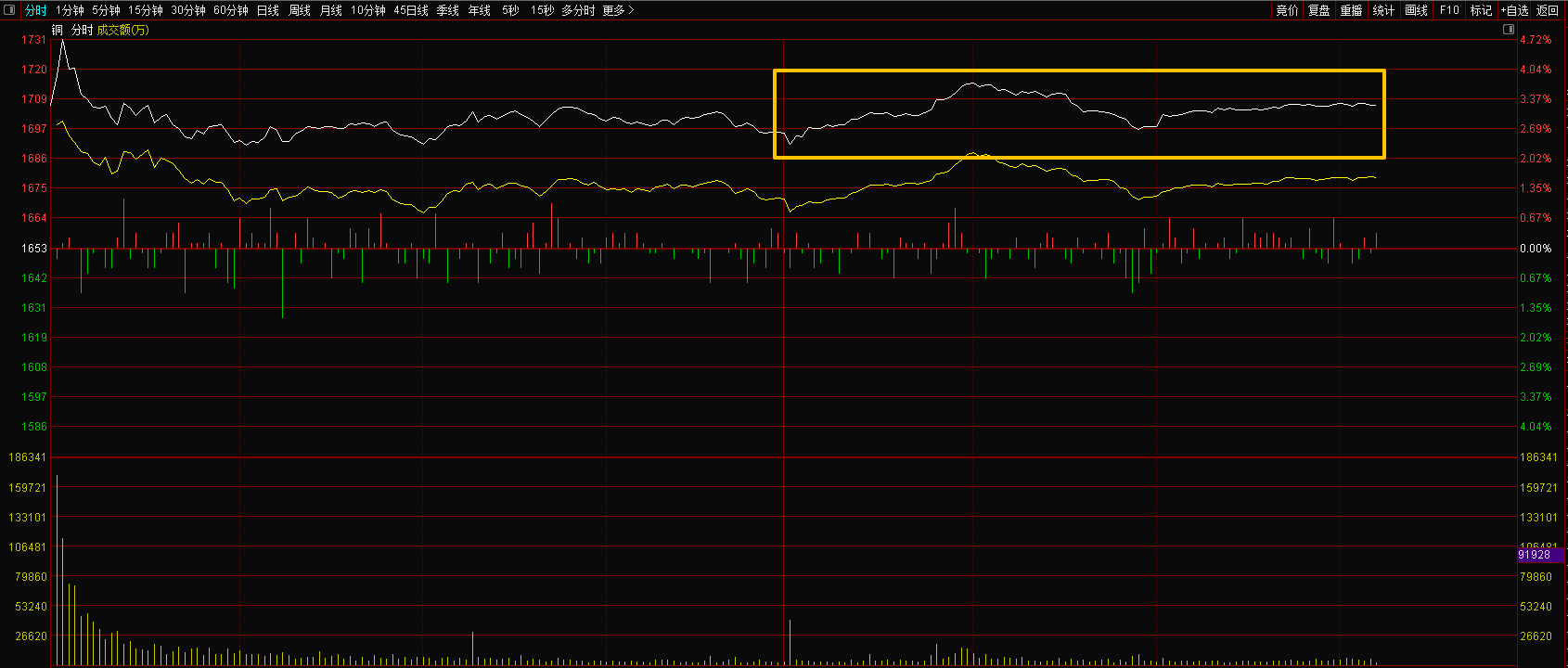Click the 标记 mark button
This screenshot has height=668, width=1568.
click(x=1481, y=10)
